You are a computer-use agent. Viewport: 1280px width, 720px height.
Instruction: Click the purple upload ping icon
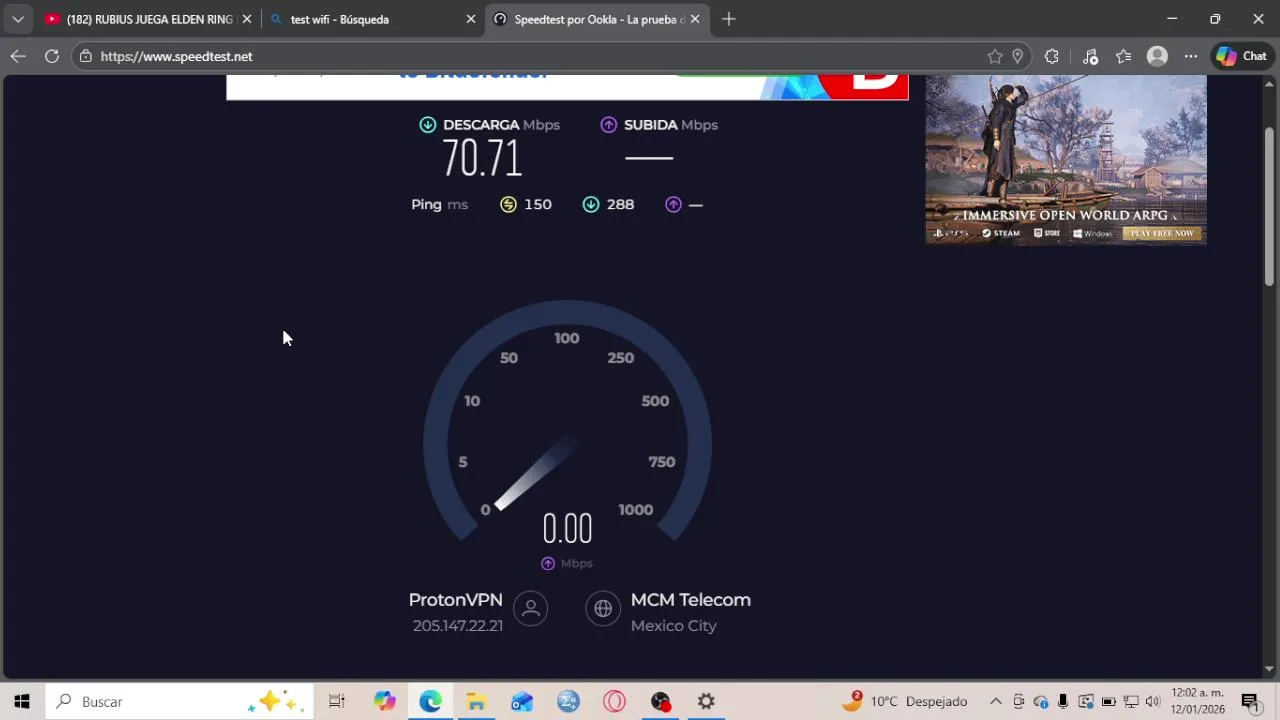pyautogui.click(x=674, y=204)
